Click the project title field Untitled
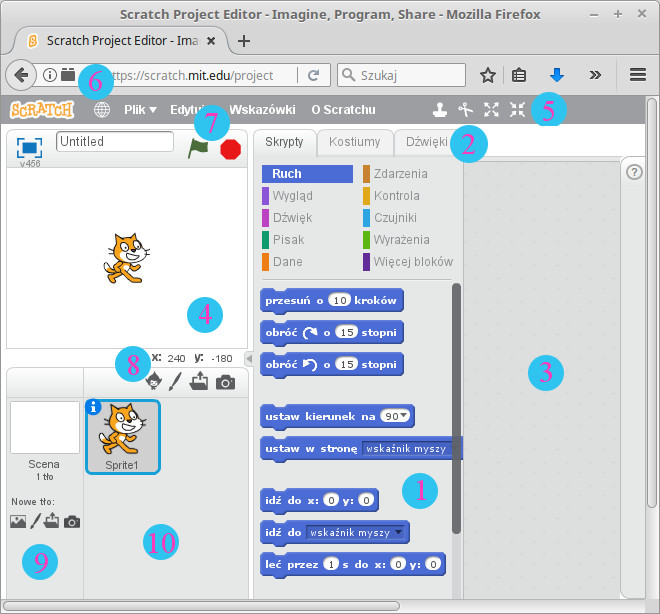 [x=114, y=141]
